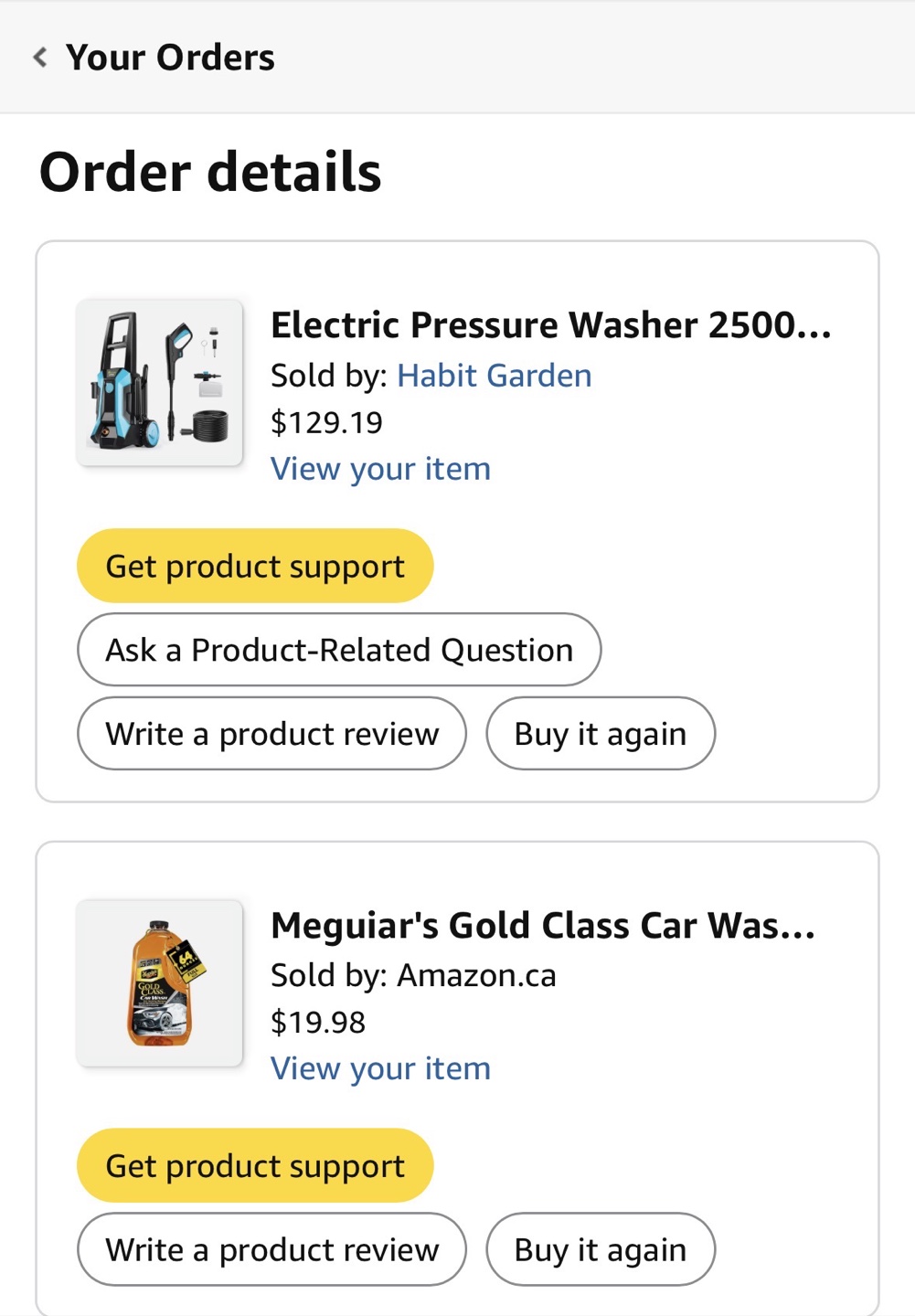Tap the Sold by Amazon.ca text
Viewport: 915px width, 1316px height.
(413, 975)
